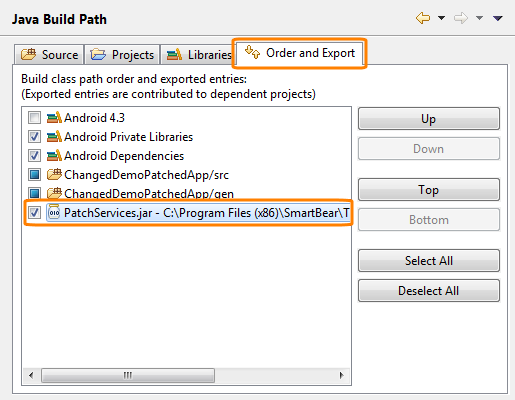Viewport: 515px width, 400px height.
Task: Click the back navigation arrow icon
Action: [x=423, y=18]
